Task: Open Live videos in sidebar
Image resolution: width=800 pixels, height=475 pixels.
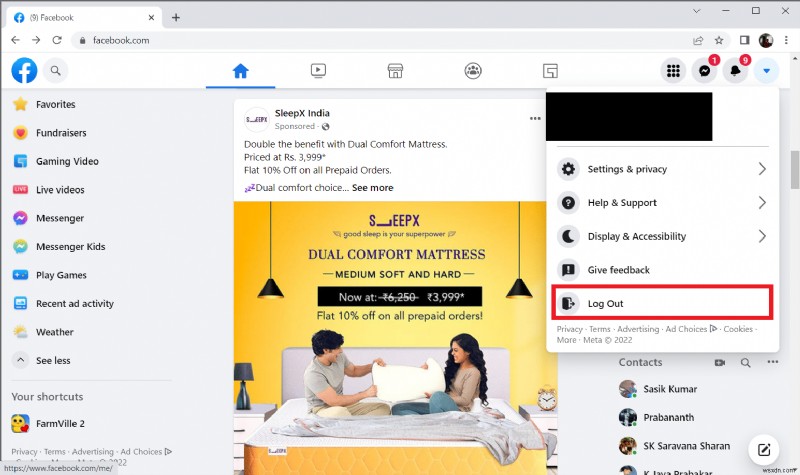Action: [x=60, y=190]
